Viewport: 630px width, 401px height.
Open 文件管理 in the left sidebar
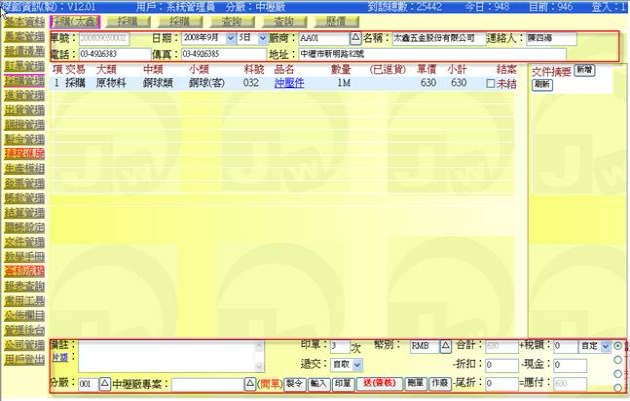23,241
